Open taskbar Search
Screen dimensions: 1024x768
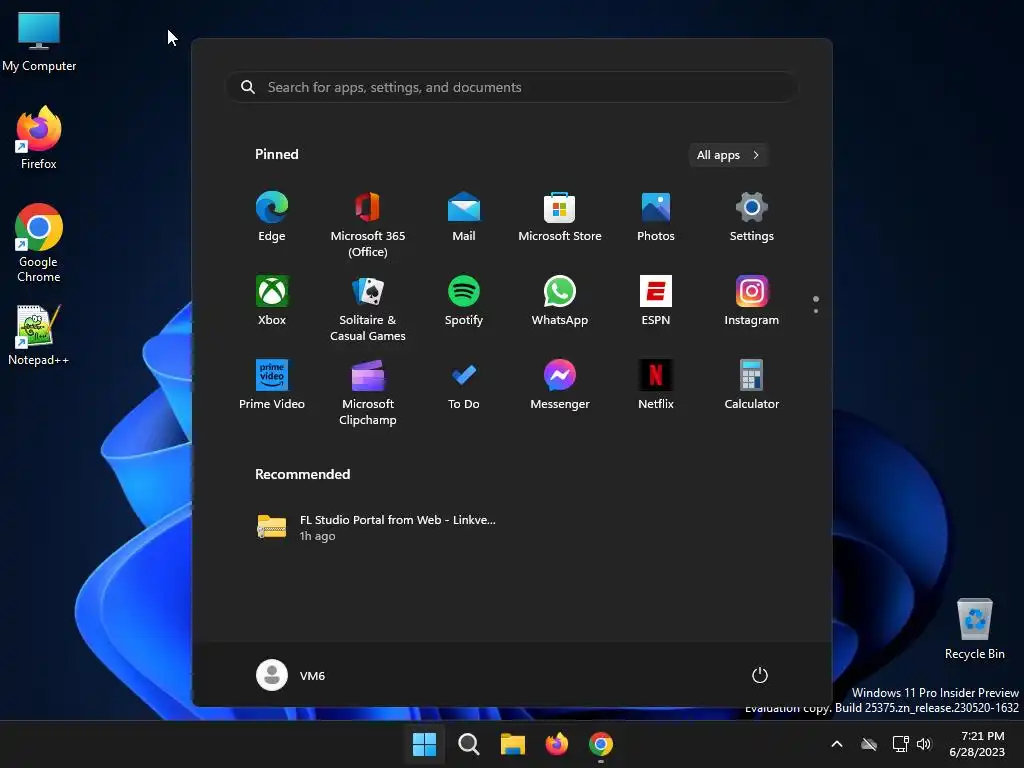pos(468,744)
